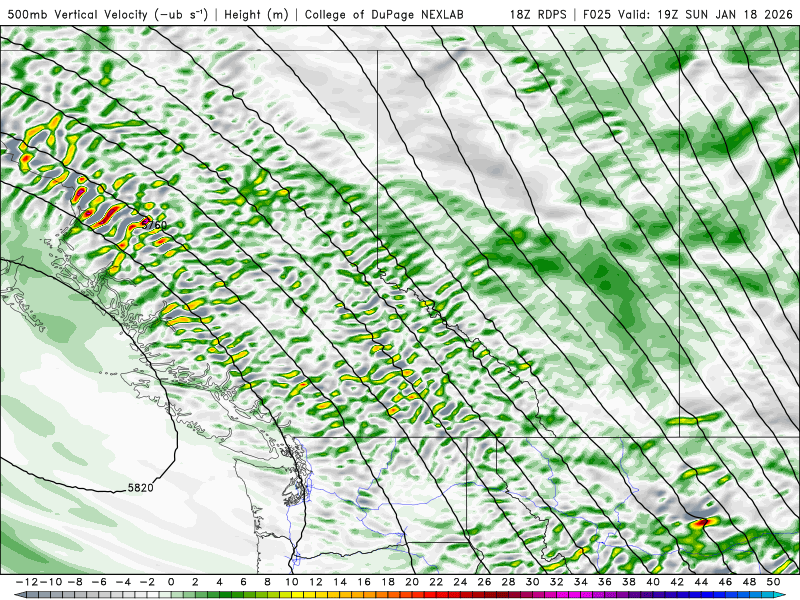
Task: Click the '10' colorbar scale value
Action: click(291, 582)
